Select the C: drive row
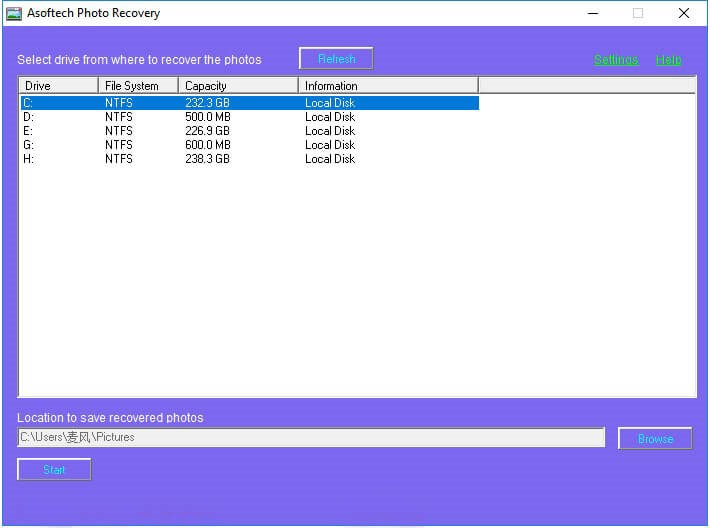The width and height of the screenshot is (710, 528). [249, 103]
